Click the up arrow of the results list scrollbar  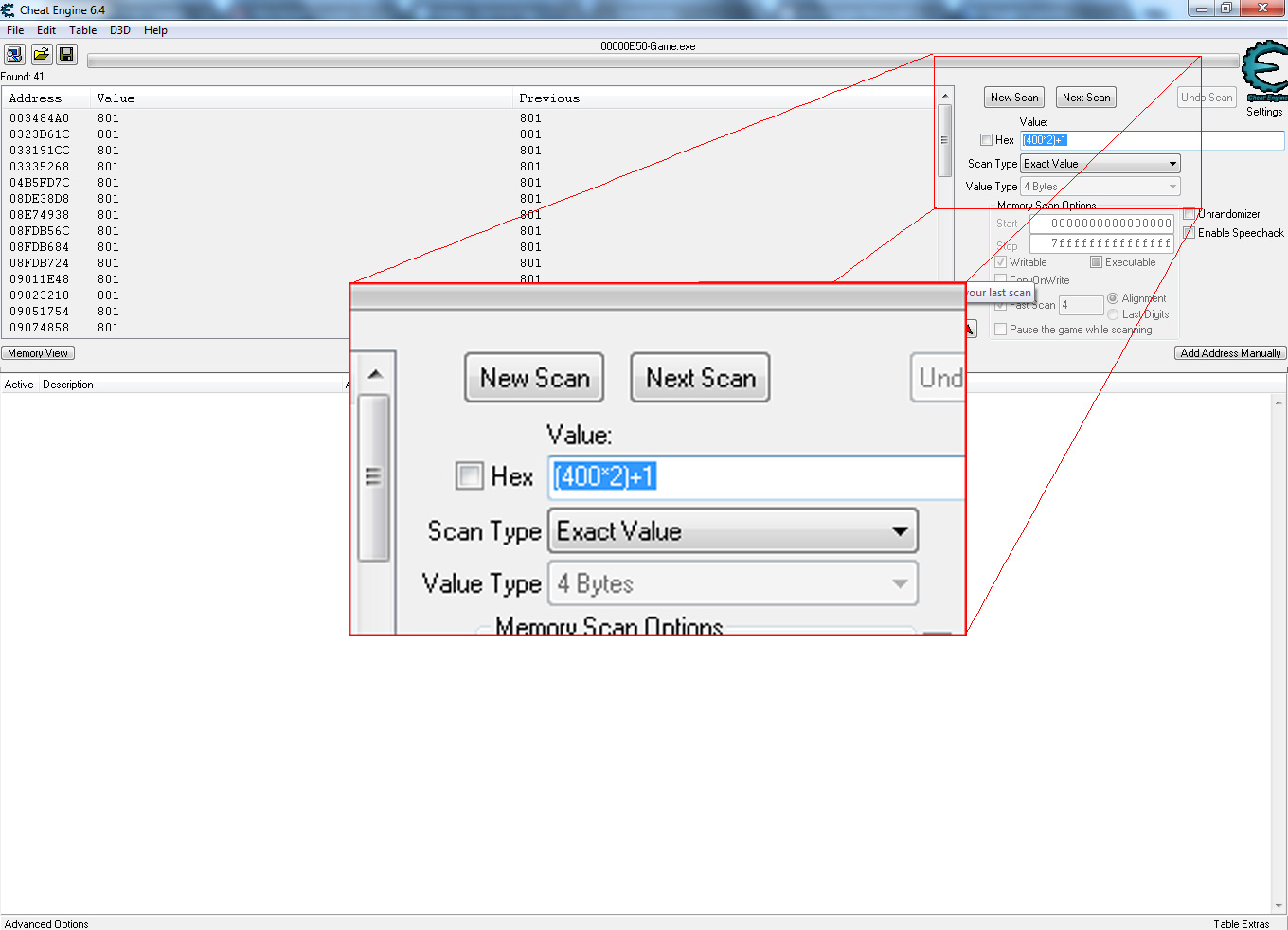944,96
